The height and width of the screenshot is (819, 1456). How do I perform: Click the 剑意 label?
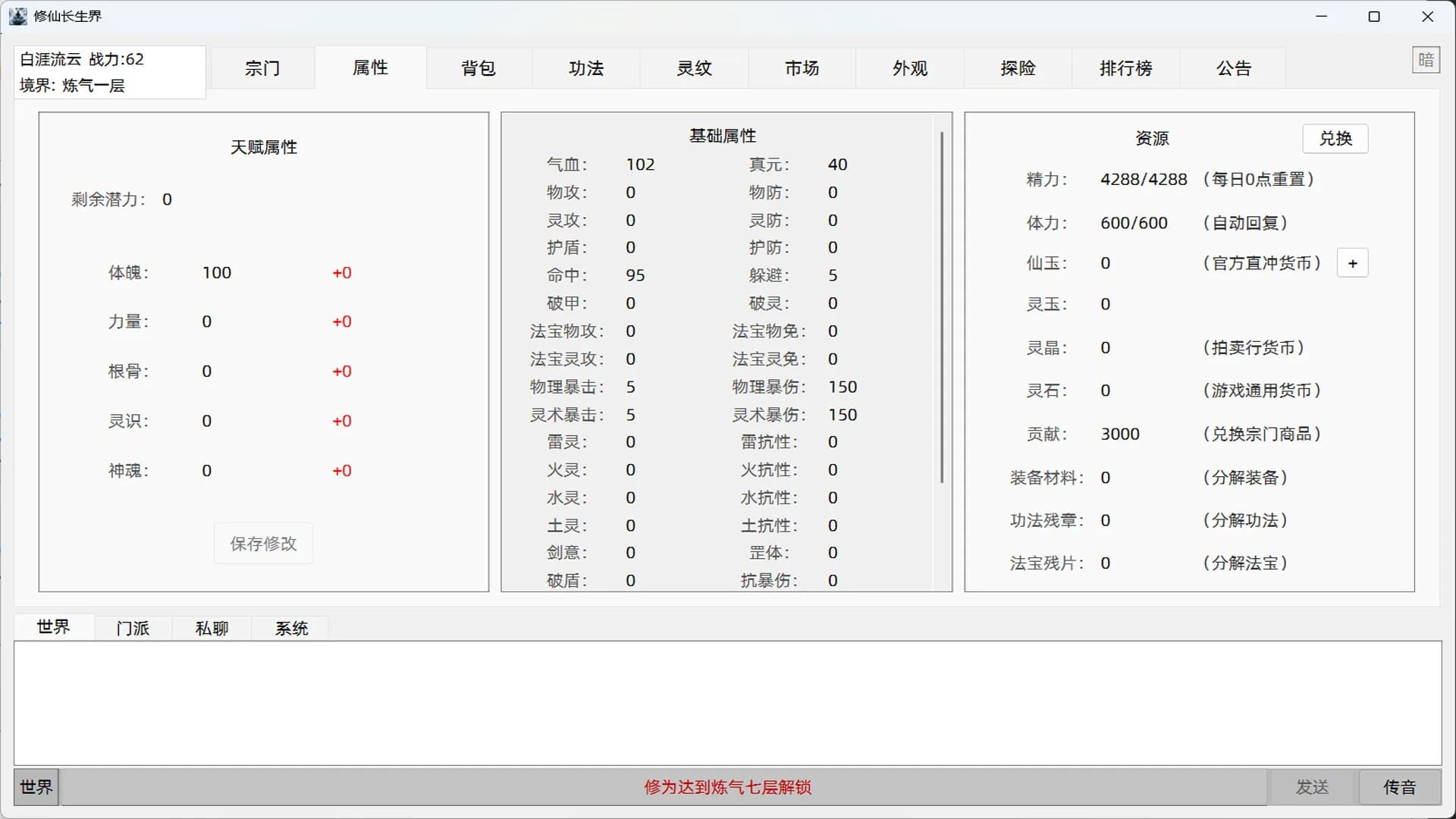(566, 553)
